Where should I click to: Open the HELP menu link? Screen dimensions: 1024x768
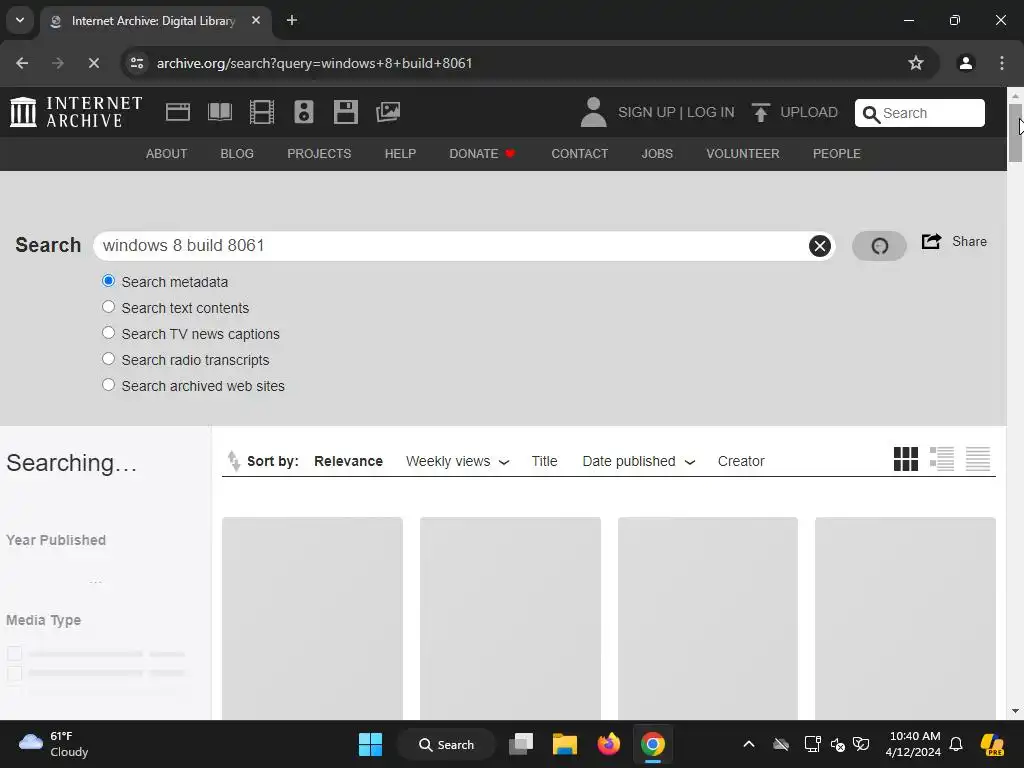[x=400, y=153]
